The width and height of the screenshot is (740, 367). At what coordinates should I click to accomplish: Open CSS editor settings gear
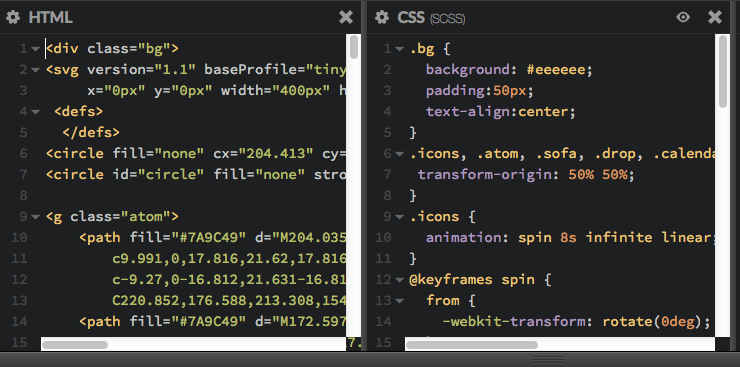382,17
